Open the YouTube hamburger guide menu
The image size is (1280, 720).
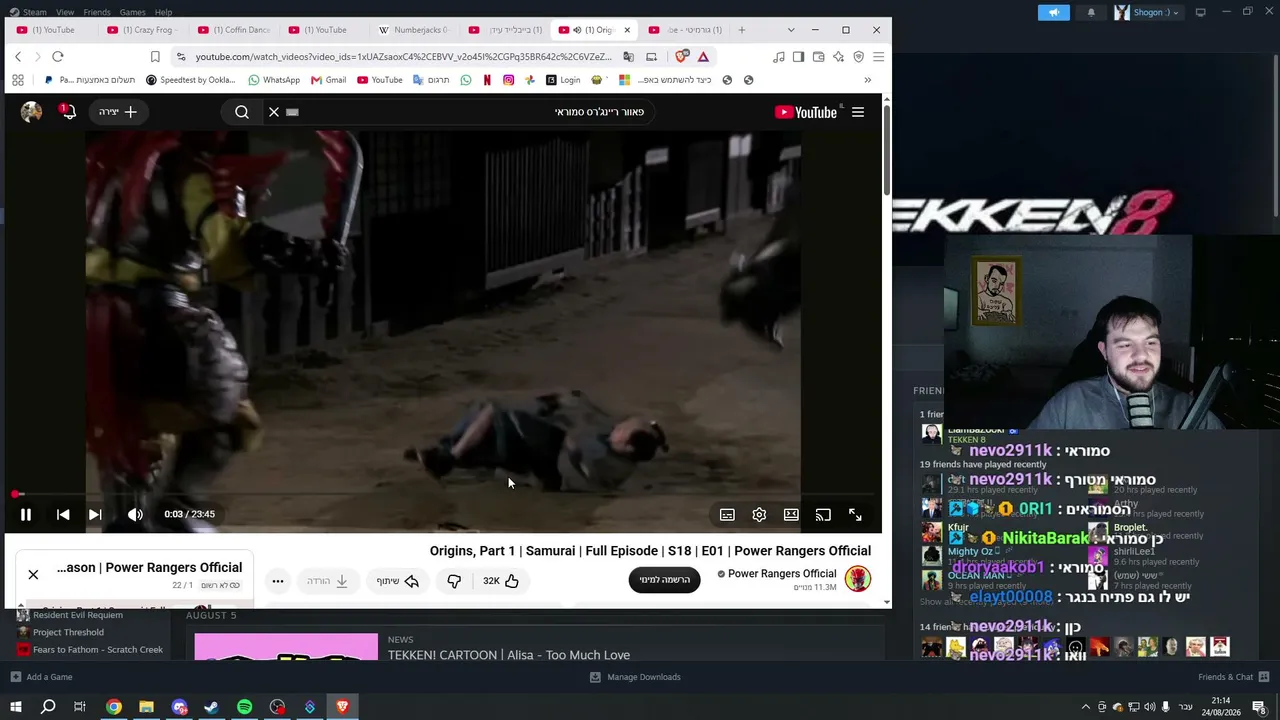coord(858,112)
